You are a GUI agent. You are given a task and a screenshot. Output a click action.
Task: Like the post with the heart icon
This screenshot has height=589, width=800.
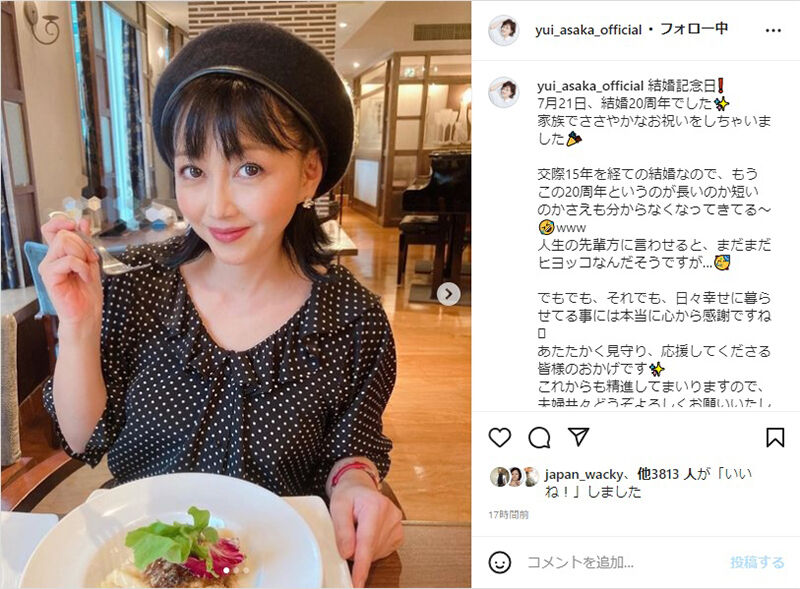(x=499, y=437)
